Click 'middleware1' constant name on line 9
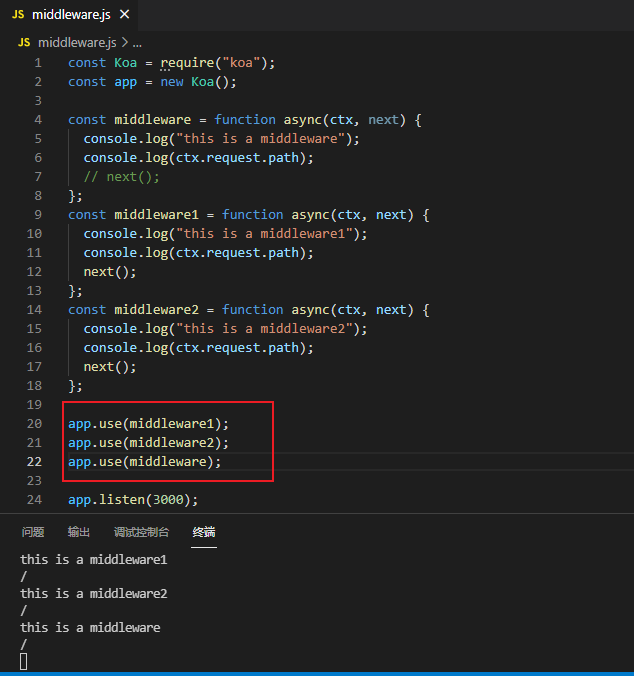Image resolution: width=634 pixels, height=676 pixels. (x=156, y=215)
